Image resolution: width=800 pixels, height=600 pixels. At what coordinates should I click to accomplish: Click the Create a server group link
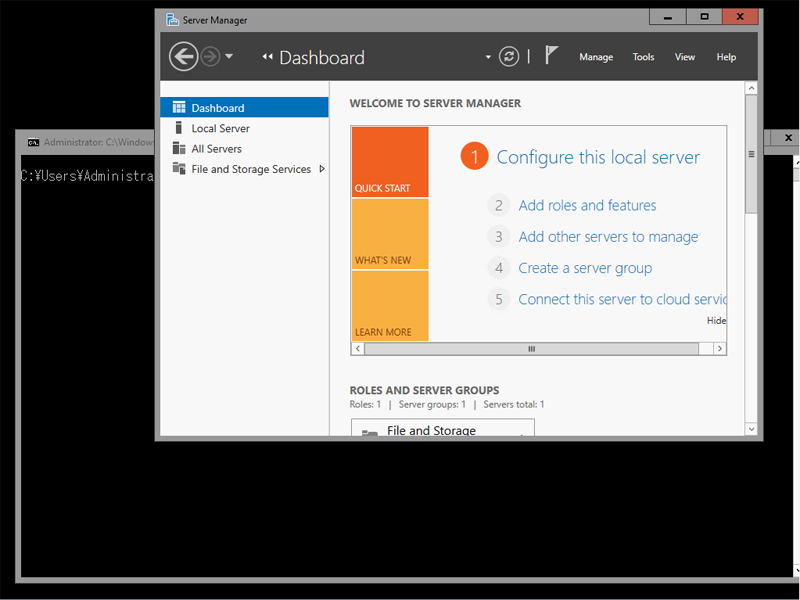pyautogui.click(x=585, y=268)
